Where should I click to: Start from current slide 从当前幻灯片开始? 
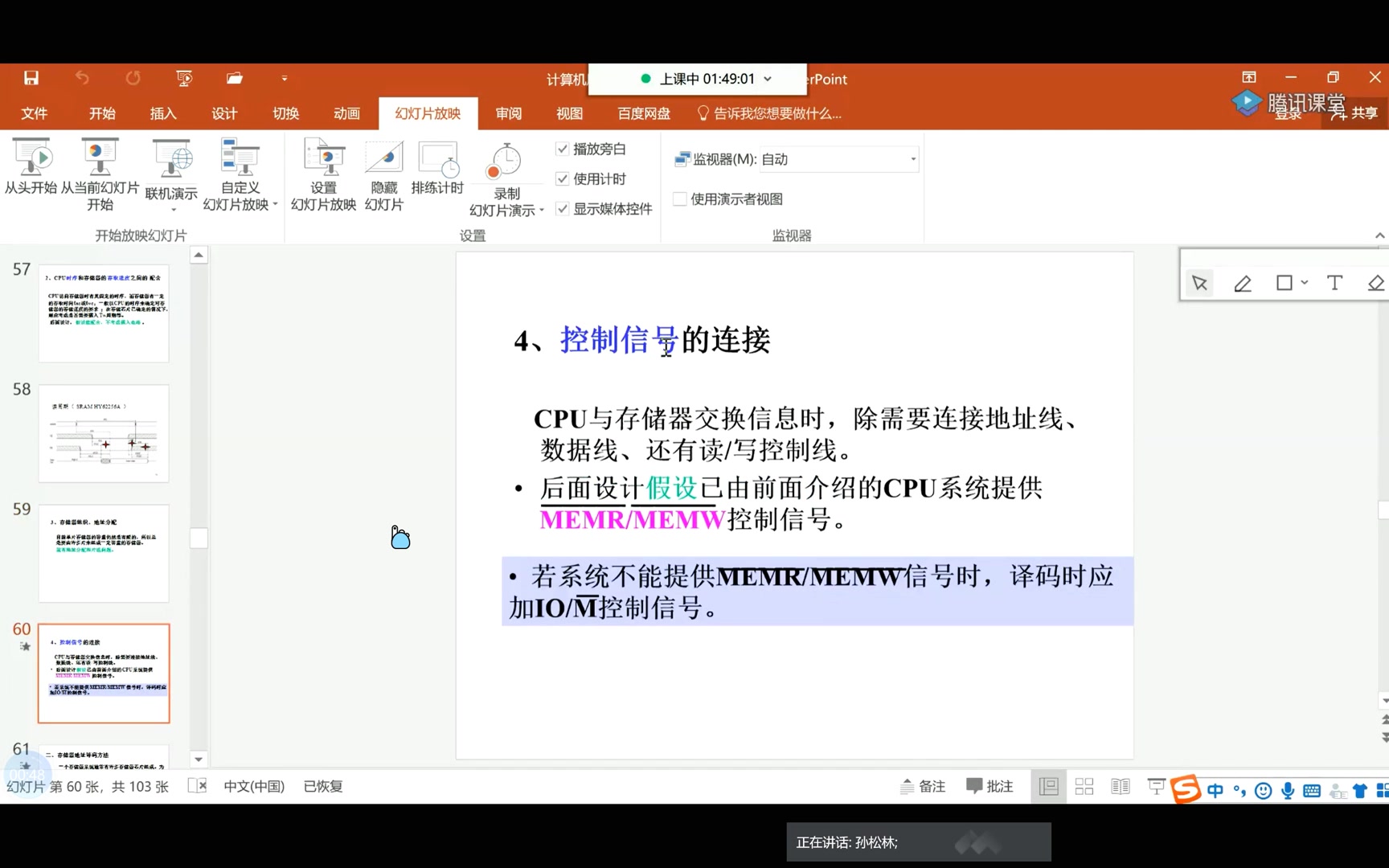100,174
